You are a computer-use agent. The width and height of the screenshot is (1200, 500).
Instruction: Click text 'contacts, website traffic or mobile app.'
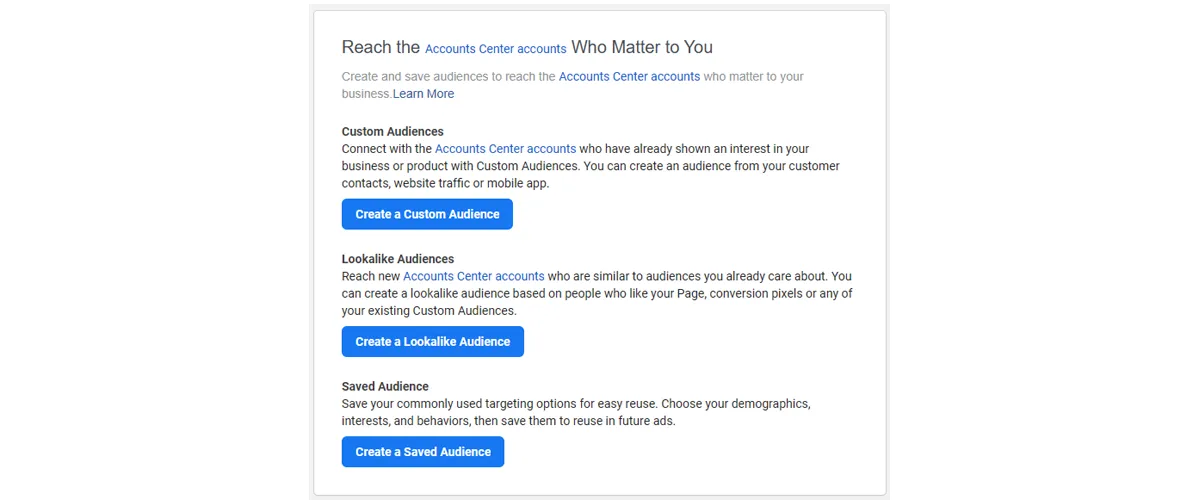(446, 184)
